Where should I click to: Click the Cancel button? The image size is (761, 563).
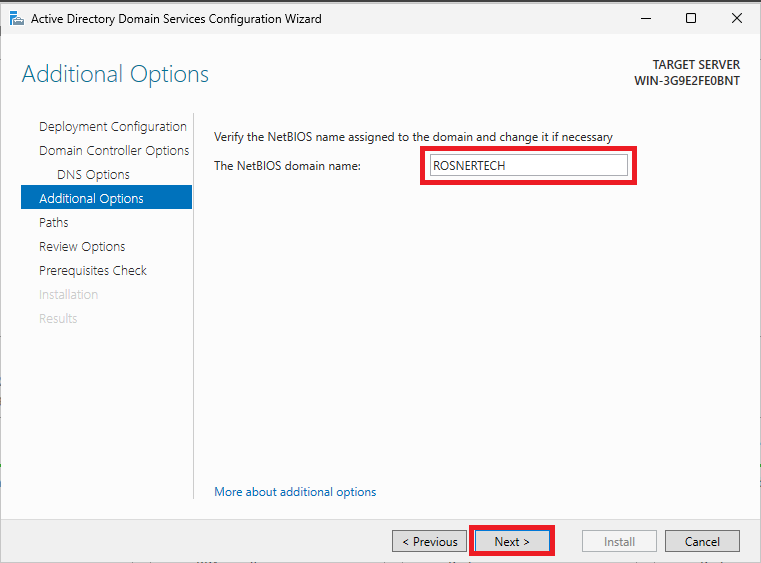pos(702,541)
